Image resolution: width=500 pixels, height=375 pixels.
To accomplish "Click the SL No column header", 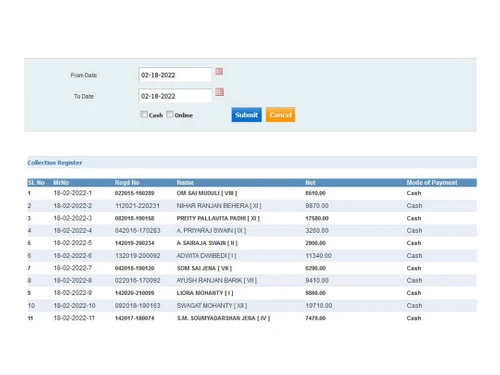I will click(x=36, y=182).
